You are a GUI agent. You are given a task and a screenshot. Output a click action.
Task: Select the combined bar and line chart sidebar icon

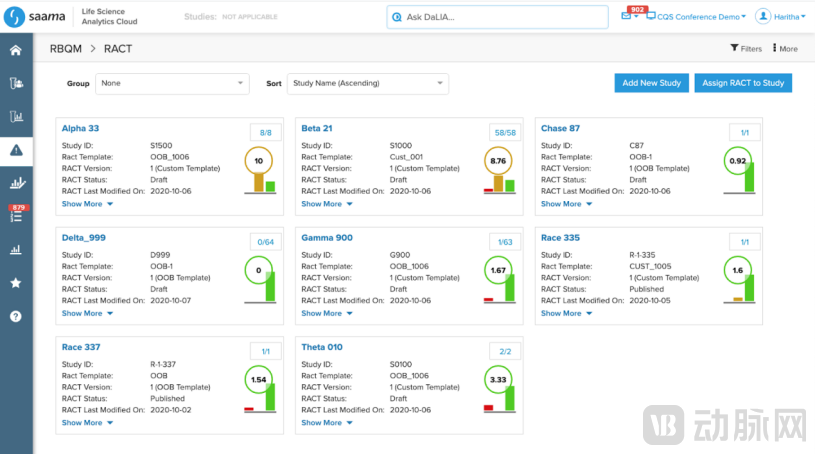point(16,183)
